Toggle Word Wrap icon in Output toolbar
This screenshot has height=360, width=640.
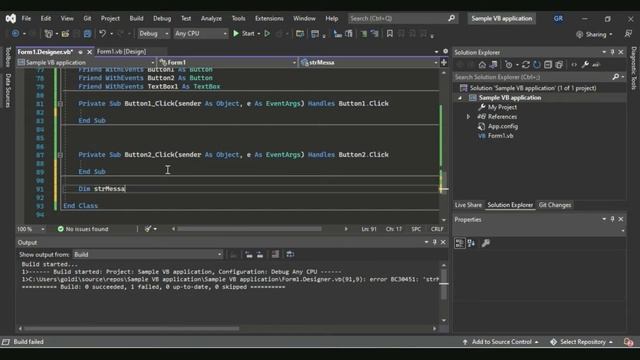(x=290, y=254)
